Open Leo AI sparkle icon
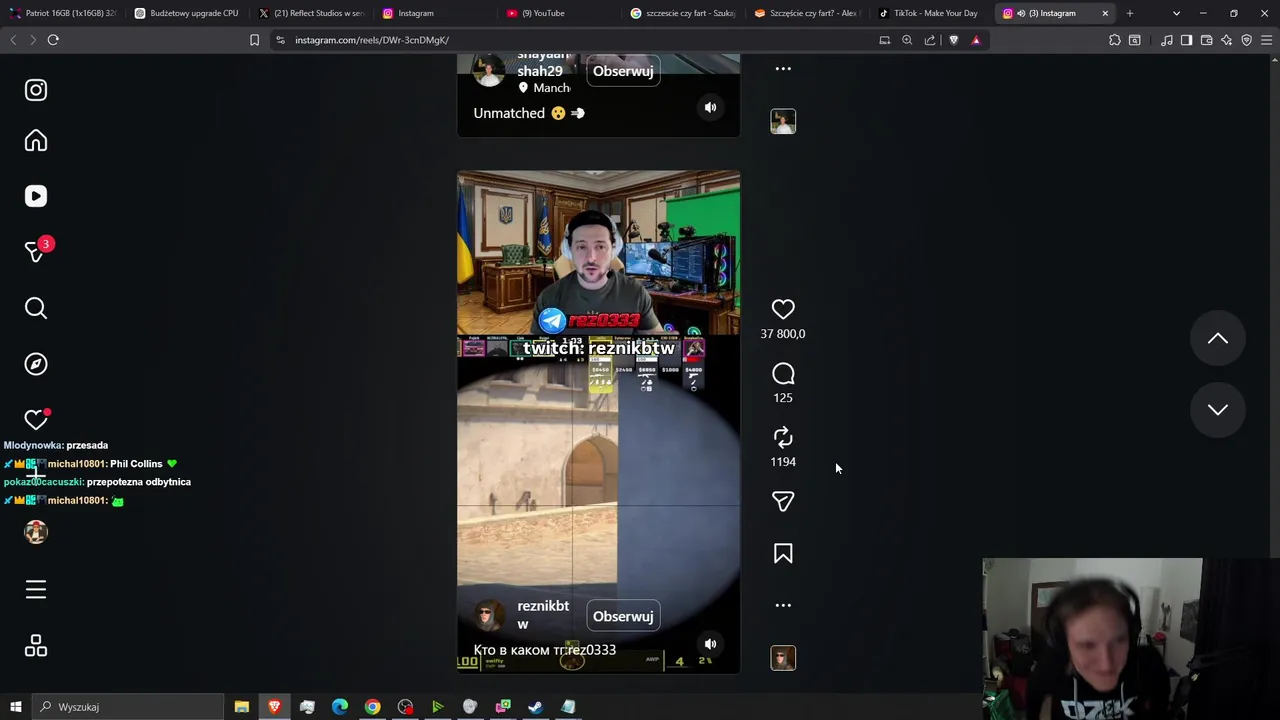The image size is (1280, 720). click(x=1226, y=40)
